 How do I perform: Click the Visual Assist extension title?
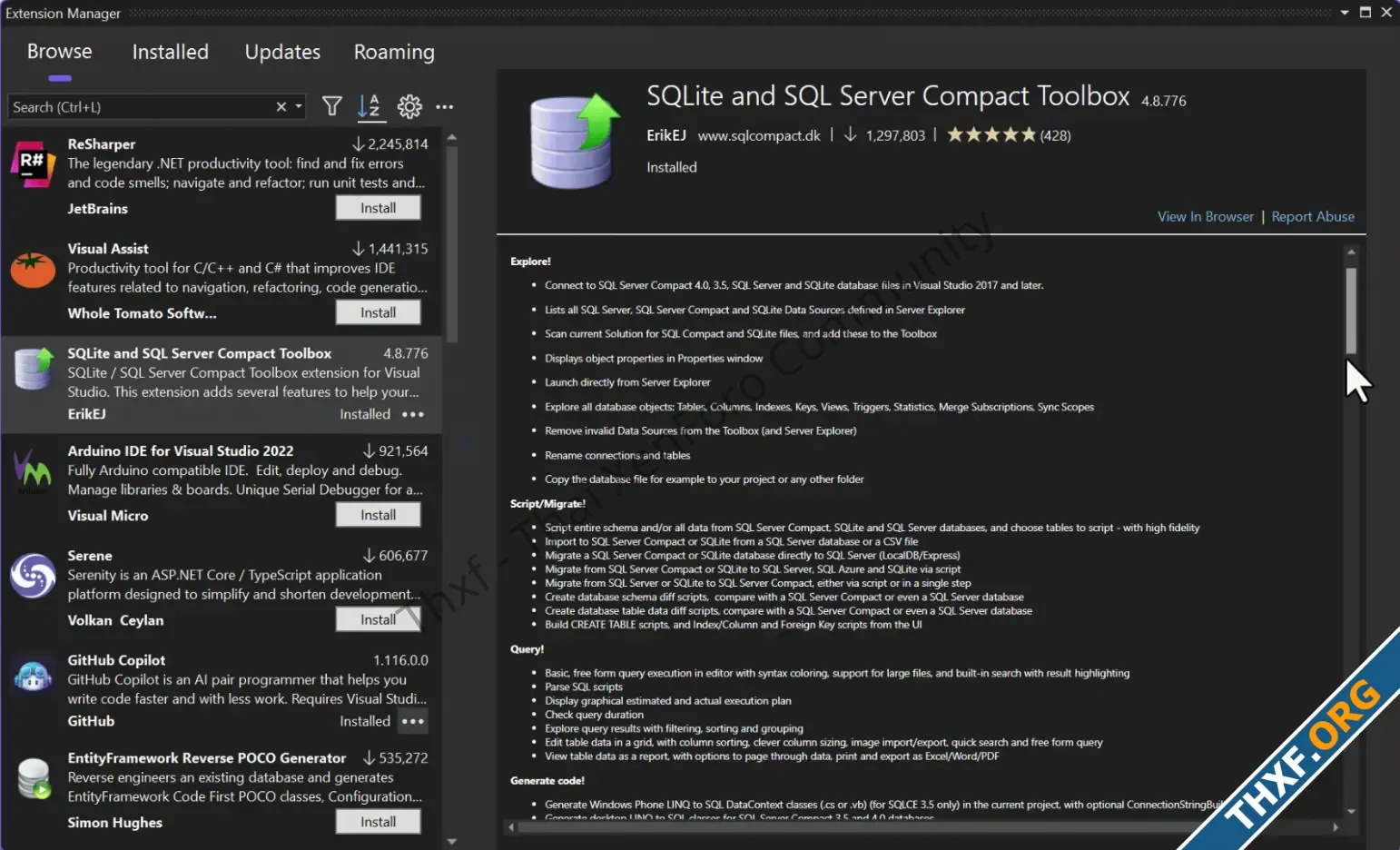tap(108, 248)
